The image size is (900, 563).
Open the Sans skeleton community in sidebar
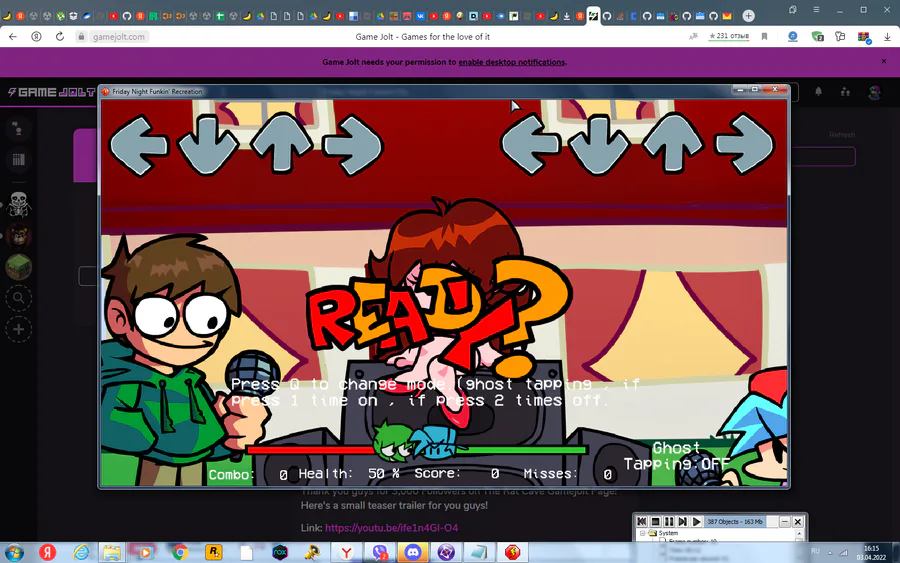18,204
